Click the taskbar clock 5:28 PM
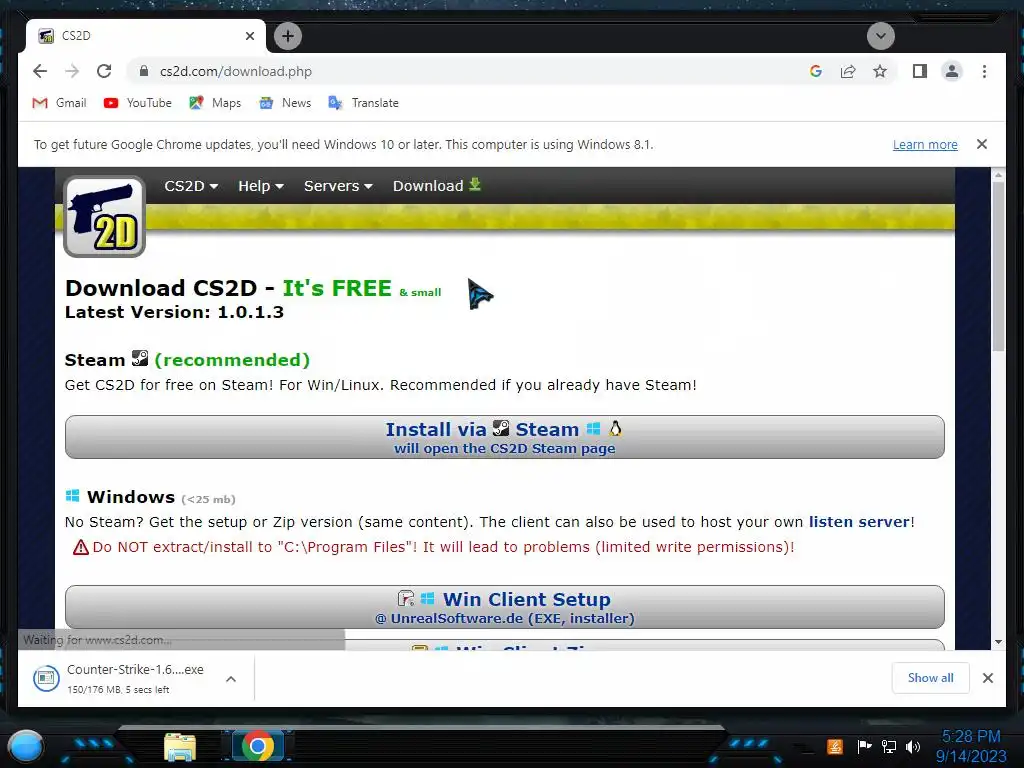Screen dimensions: 1024x768 (x=971, y=737)
